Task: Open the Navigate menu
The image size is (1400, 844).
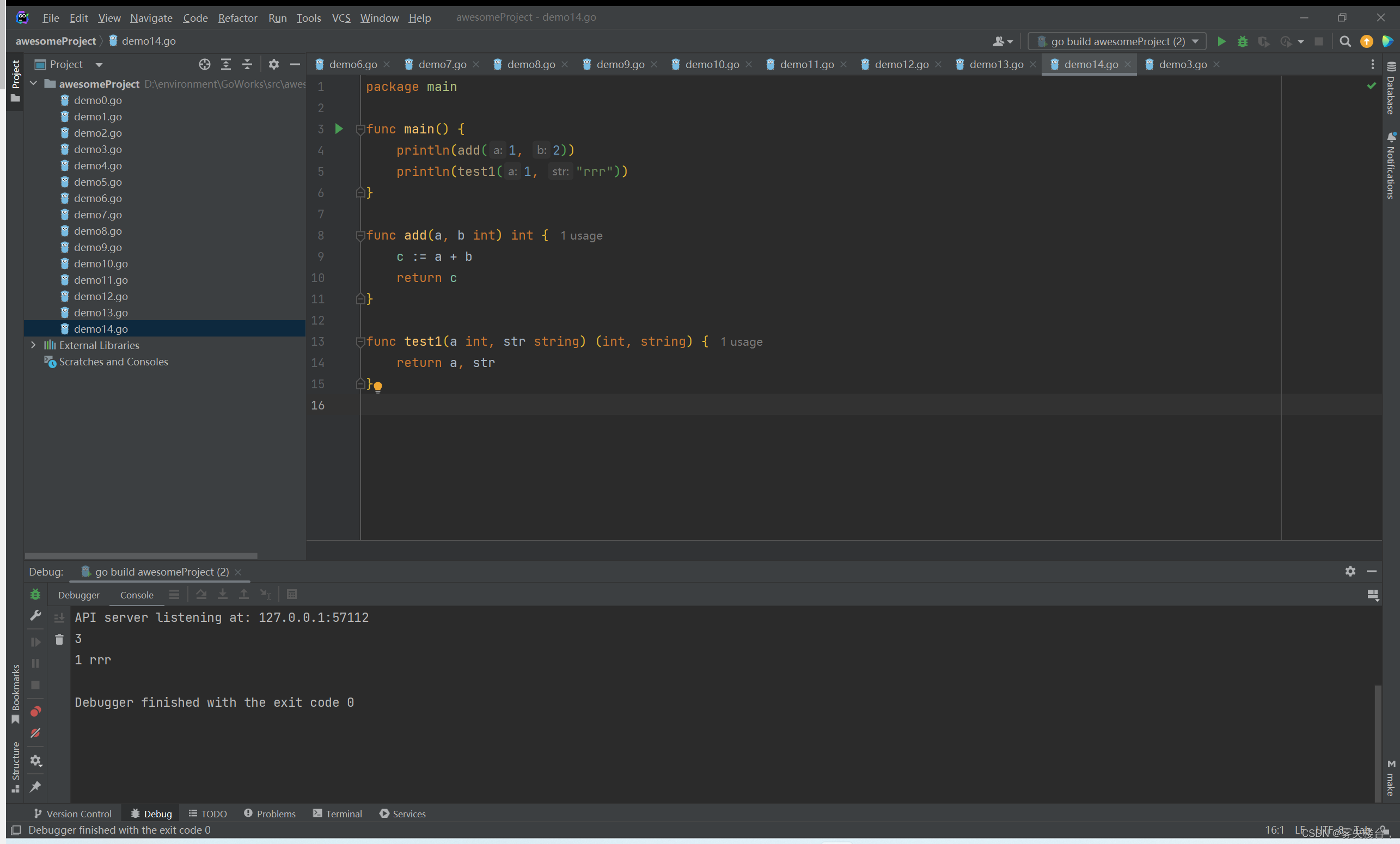Action: pyautogui.click(x=151, y=17)
